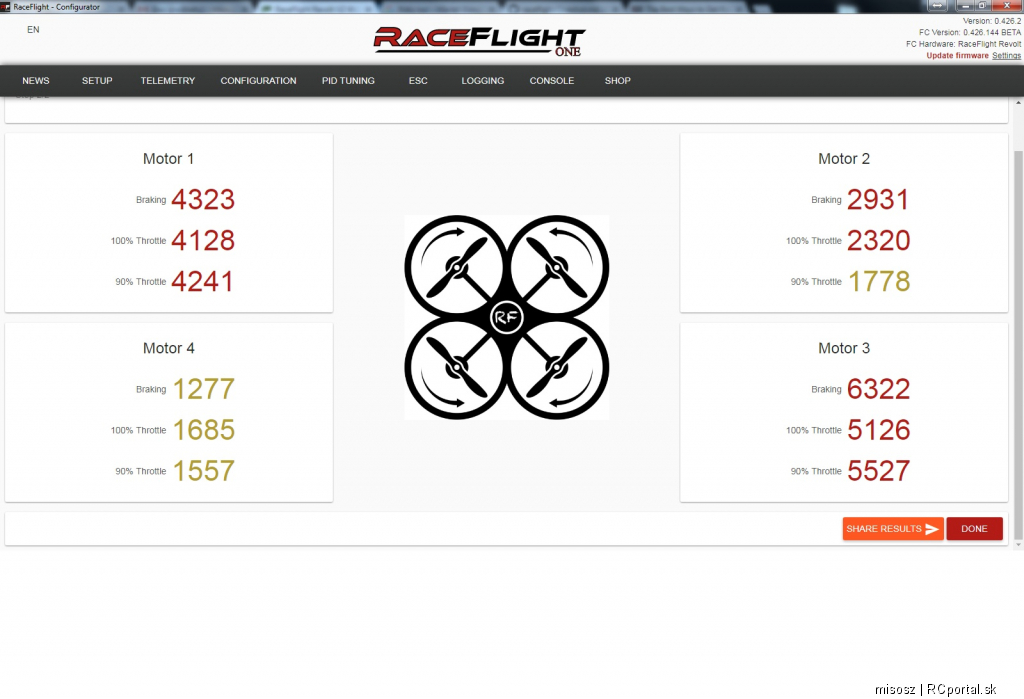Screen dimensions: 1024x699
Task: Click the Motor 4 heading
Action: point(168,348)
